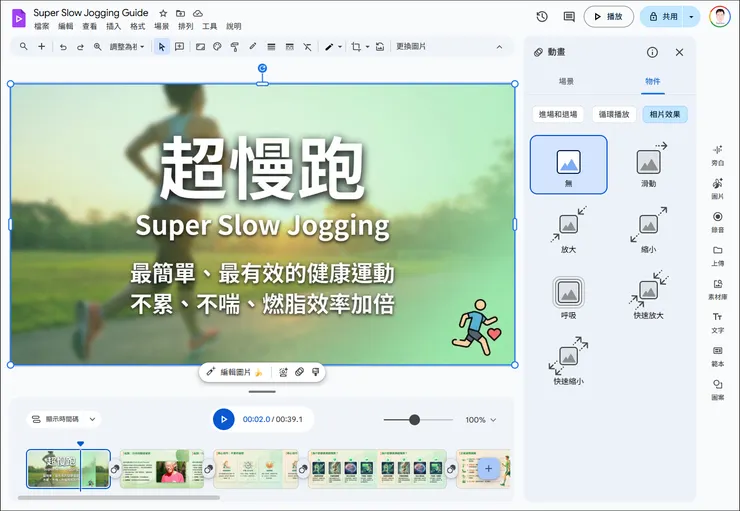
Task: Select the 循環播放 chip
Action: (614, 114)
